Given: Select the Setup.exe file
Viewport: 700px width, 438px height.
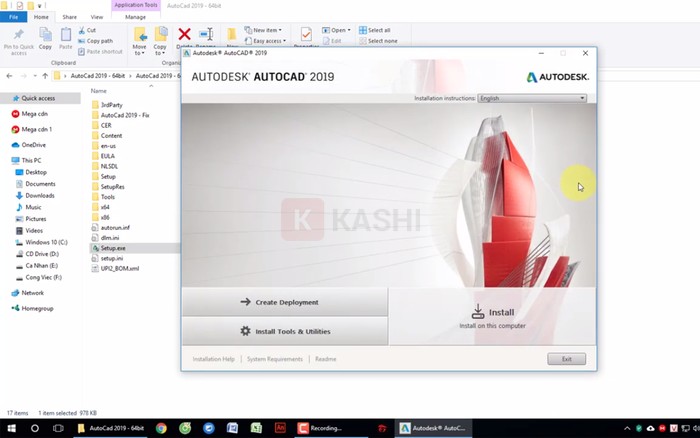Looking at the screenshot, I should (x=112, y=248).
